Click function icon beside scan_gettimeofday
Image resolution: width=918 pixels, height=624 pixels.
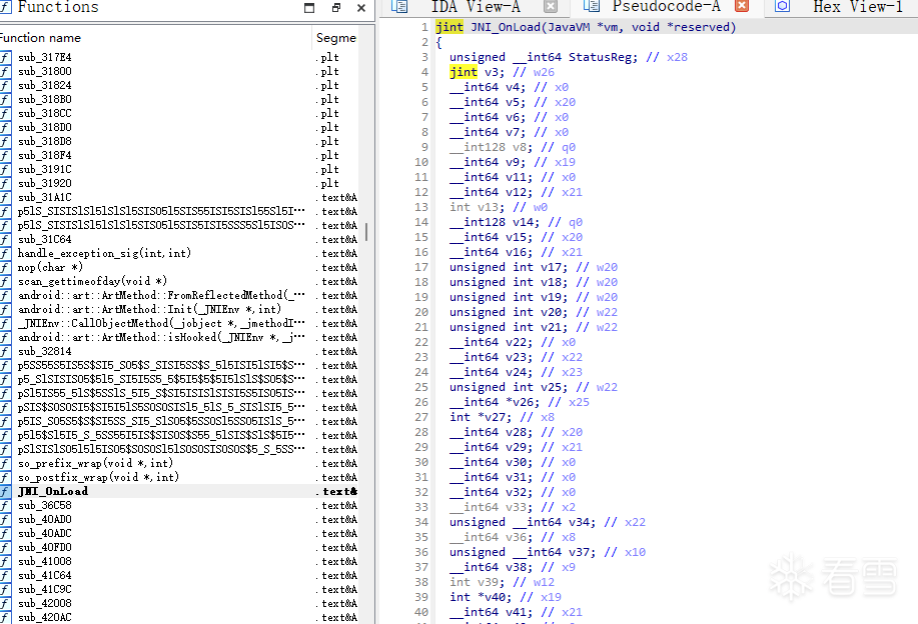coord(5,282)
